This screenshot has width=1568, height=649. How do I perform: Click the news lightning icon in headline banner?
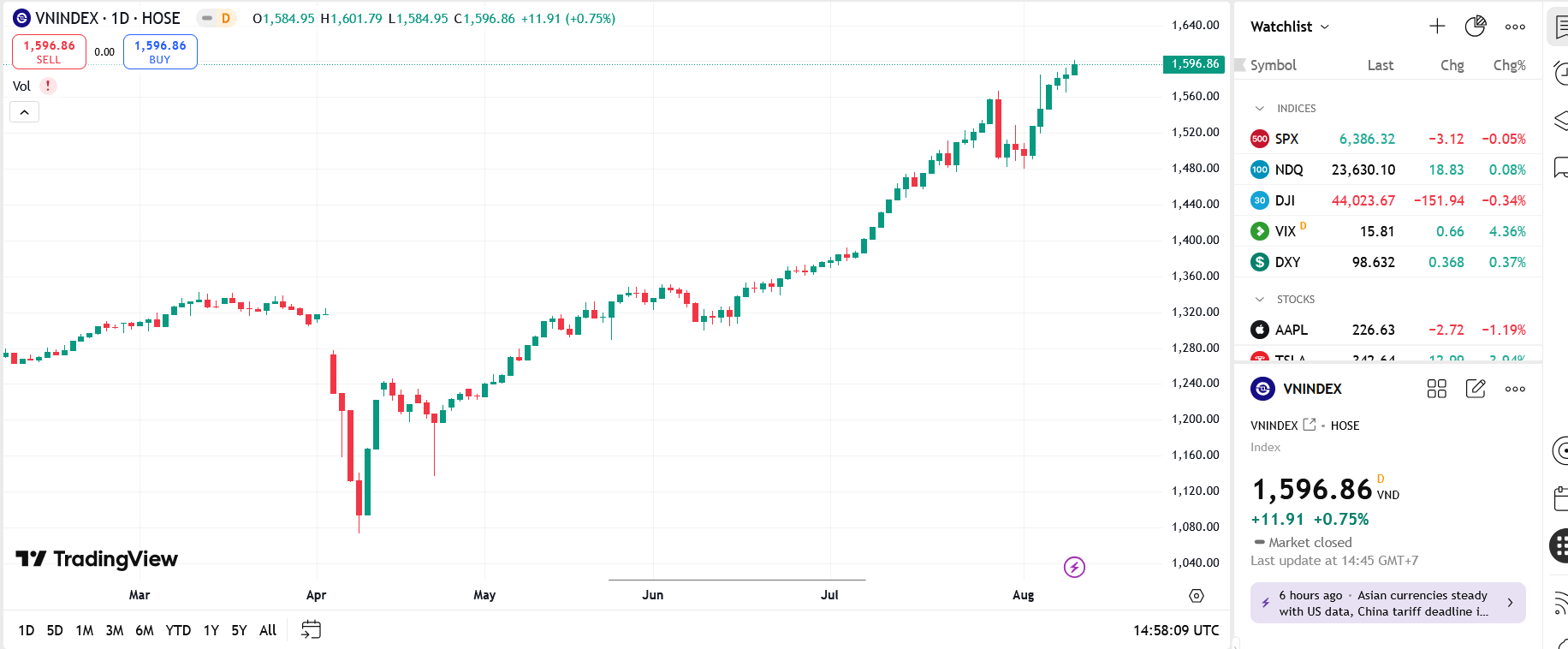click(x=1265, y=603)
